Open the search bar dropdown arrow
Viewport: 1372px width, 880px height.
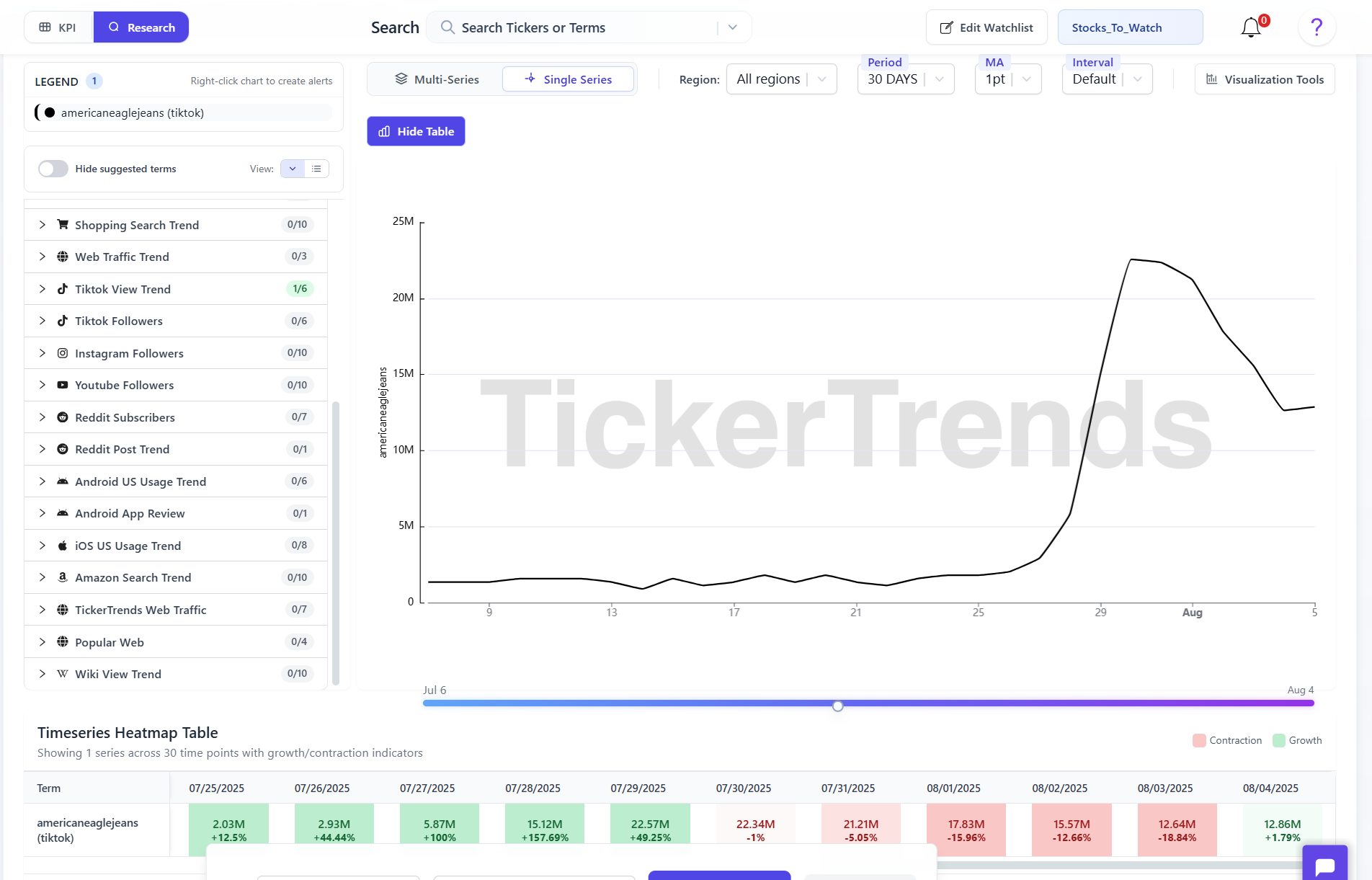pos(733,27)
